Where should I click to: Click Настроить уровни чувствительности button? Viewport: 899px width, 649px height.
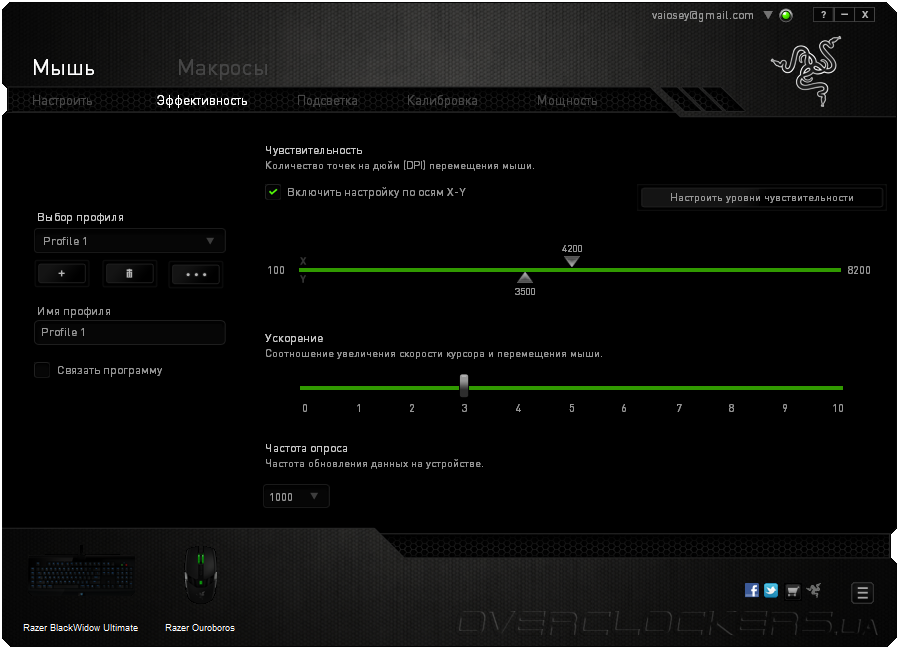click(x=761, y=198)
